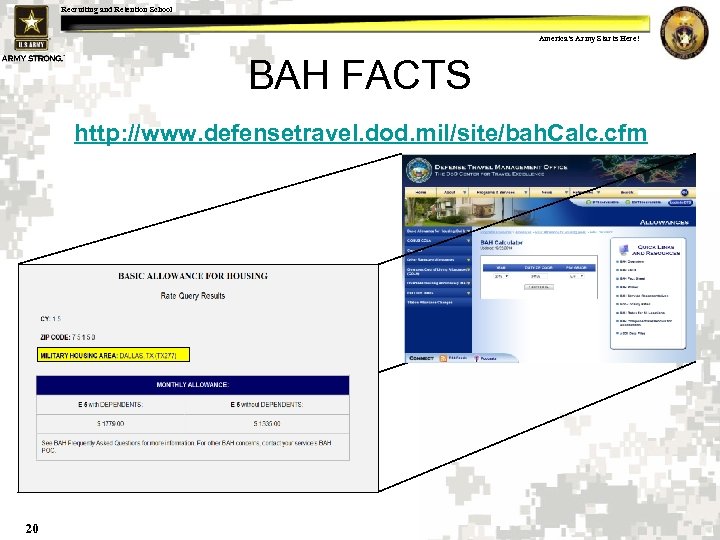Click the U.S. Army star logo
The height and width of the screenshot is (540, 720).
point(31,28)
